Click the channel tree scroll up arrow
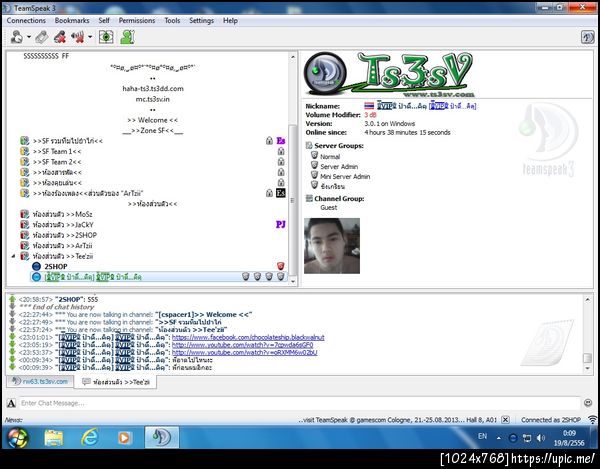The image size is (600, 469). tap(293, 57)
